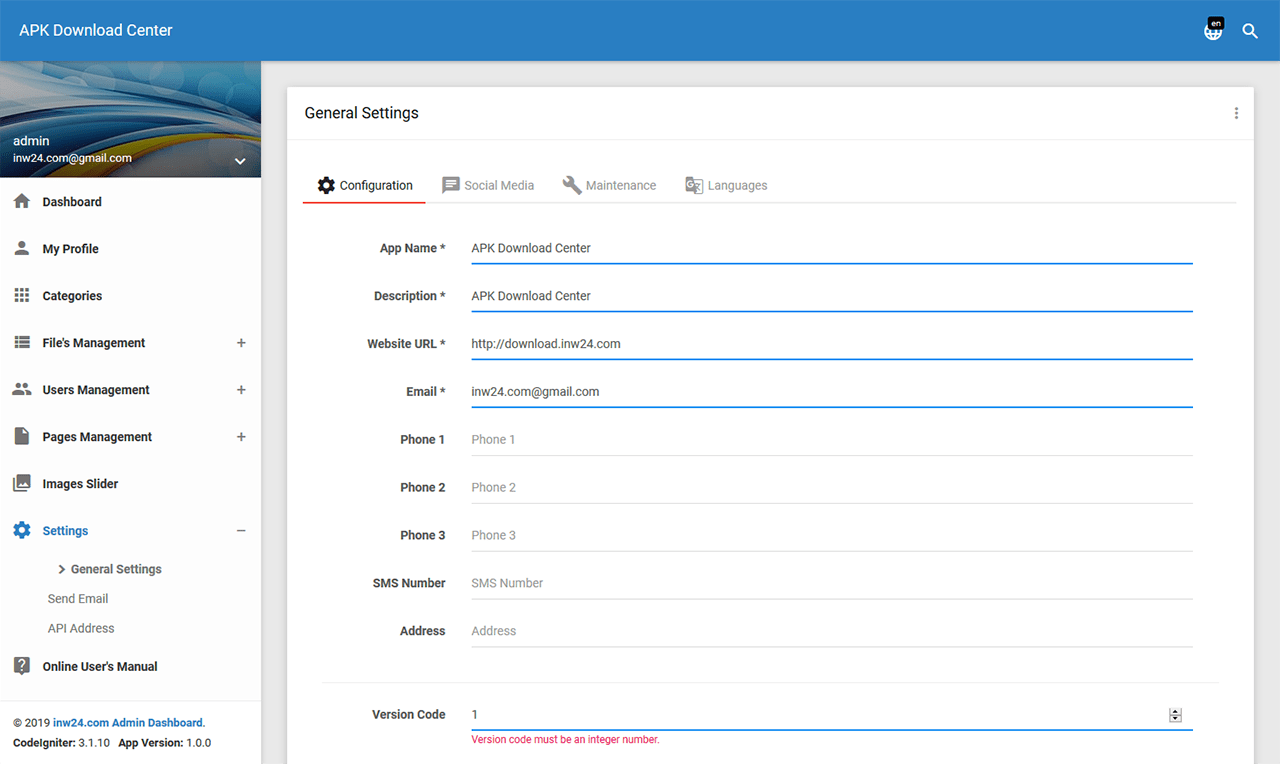Viewport: 1280px width, 764px height.
Task: Open search with the magnifier icon
Action: pos(1250,31)
